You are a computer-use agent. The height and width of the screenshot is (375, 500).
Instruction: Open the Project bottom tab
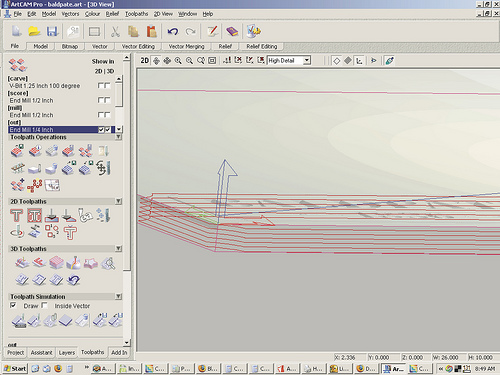pyautogui.click(x=15, y=353)
